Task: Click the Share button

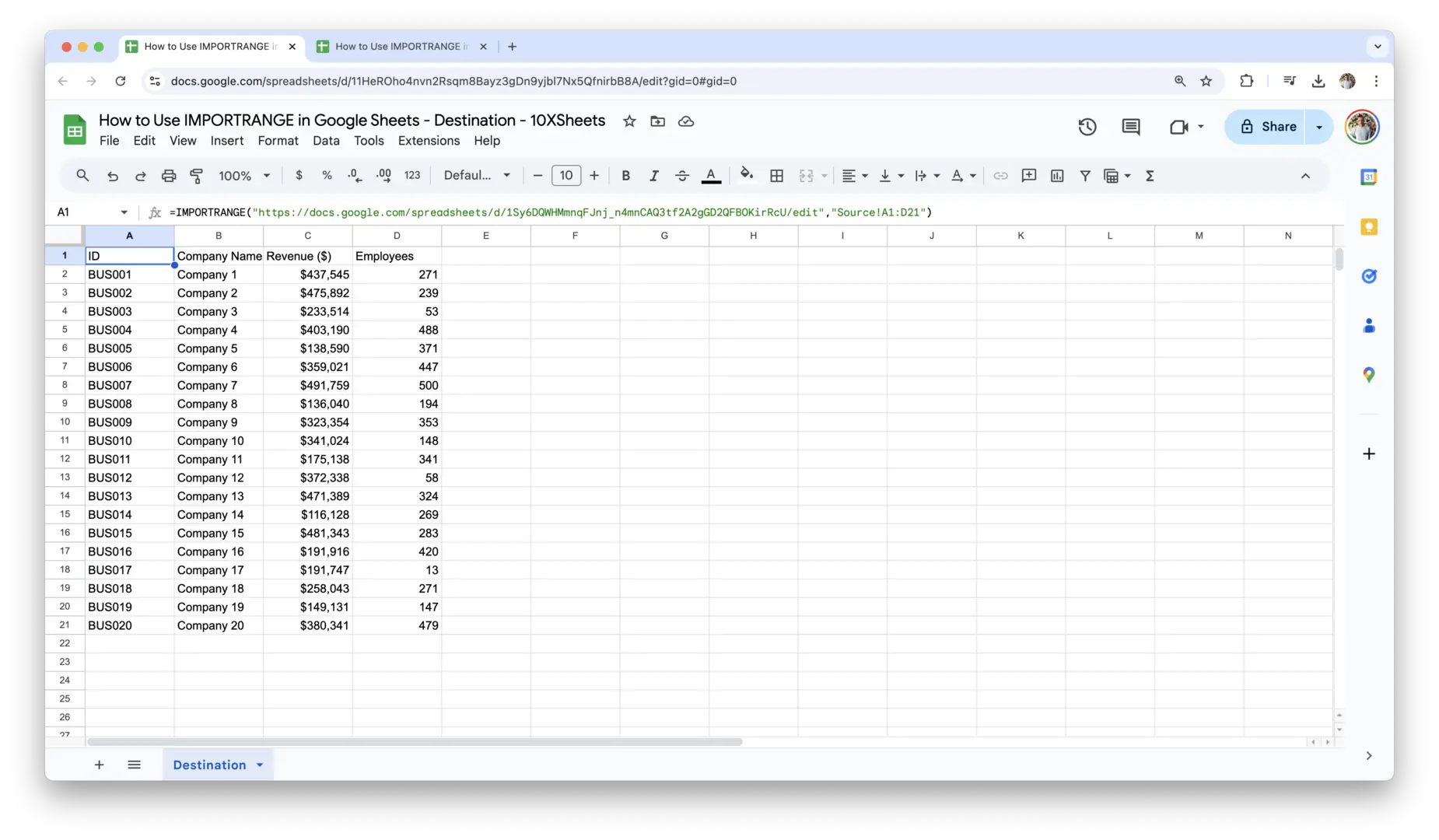Action: pos(1268,127)
